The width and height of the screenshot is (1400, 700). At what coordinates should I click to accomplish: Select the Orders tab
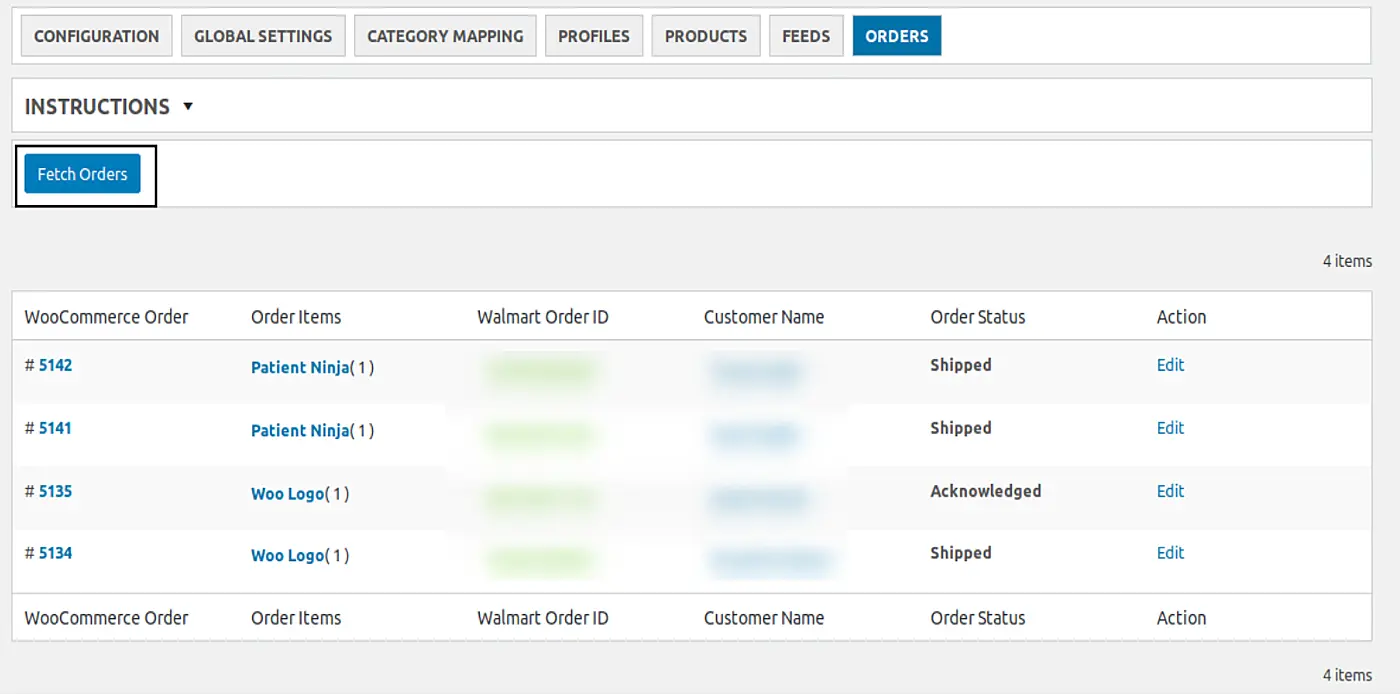click(896, 35)
